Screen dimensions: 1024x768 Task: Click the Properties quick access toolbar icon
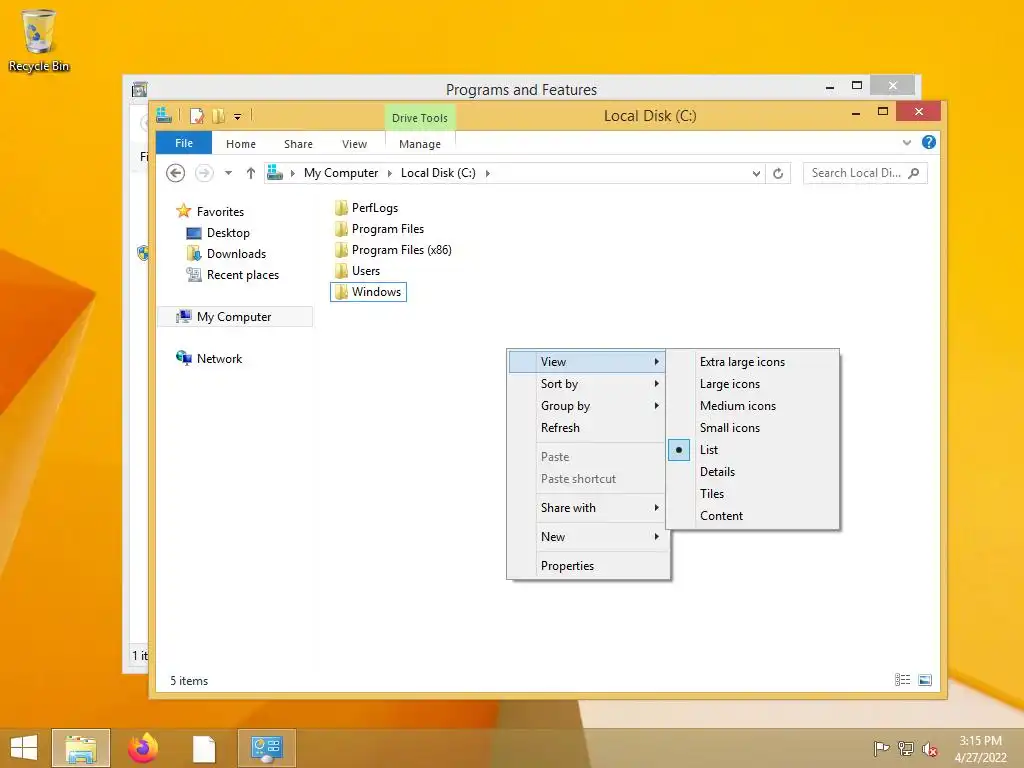pyautogui.click(x=197, y=116)
